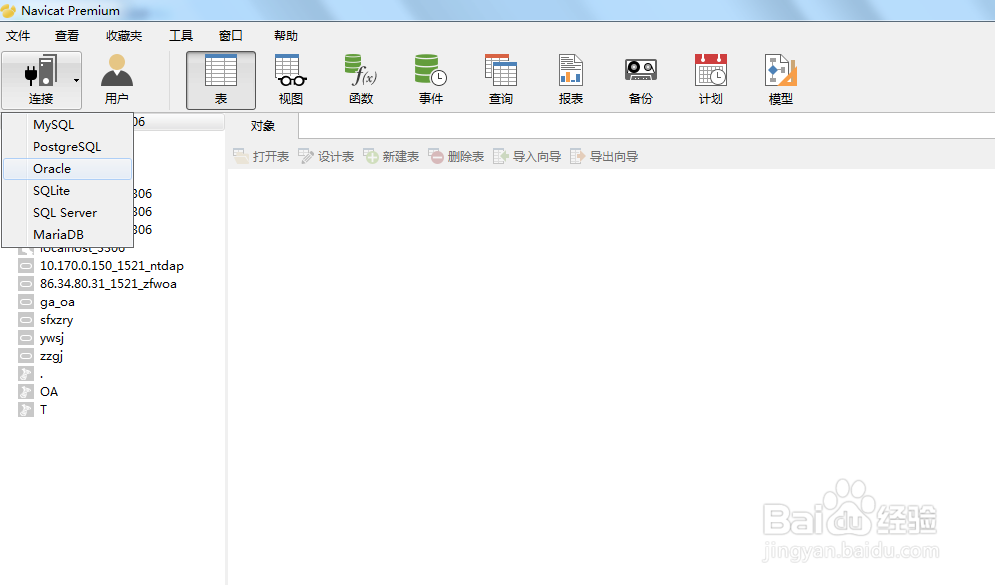
Task: Open the Report (报表) toolbar icon
Action: click(570, 80)
